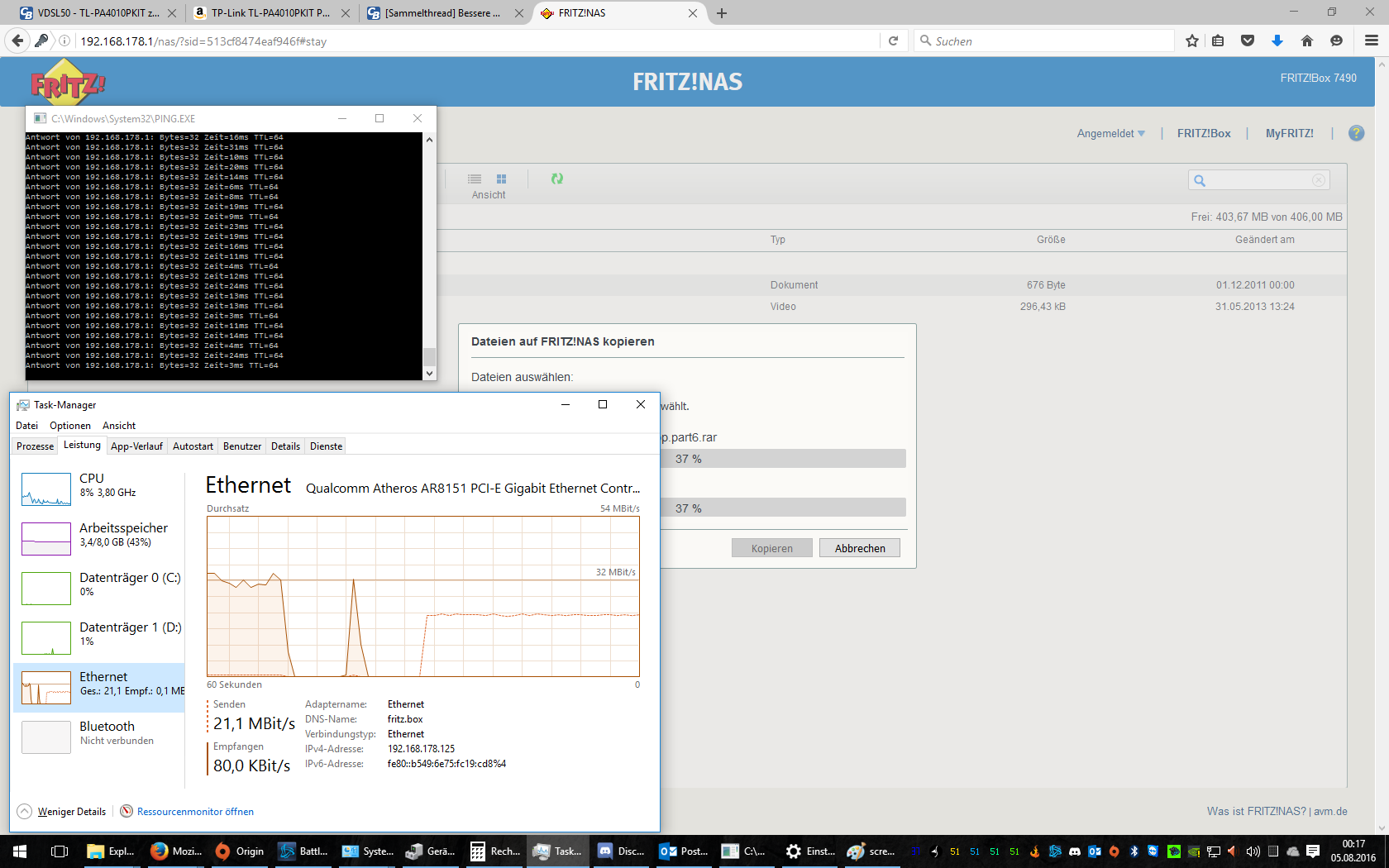The image size is (1389, 868).
Task: Open Ressourcenmonitor öffnen link
Action: 195,812
